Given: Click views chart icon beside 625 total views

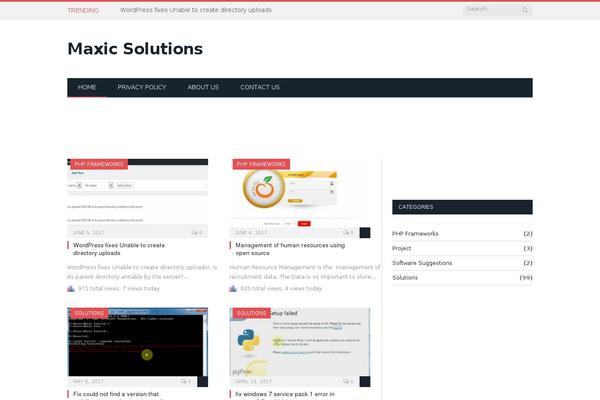Looking at the screenshot, I should click(233, 289).
